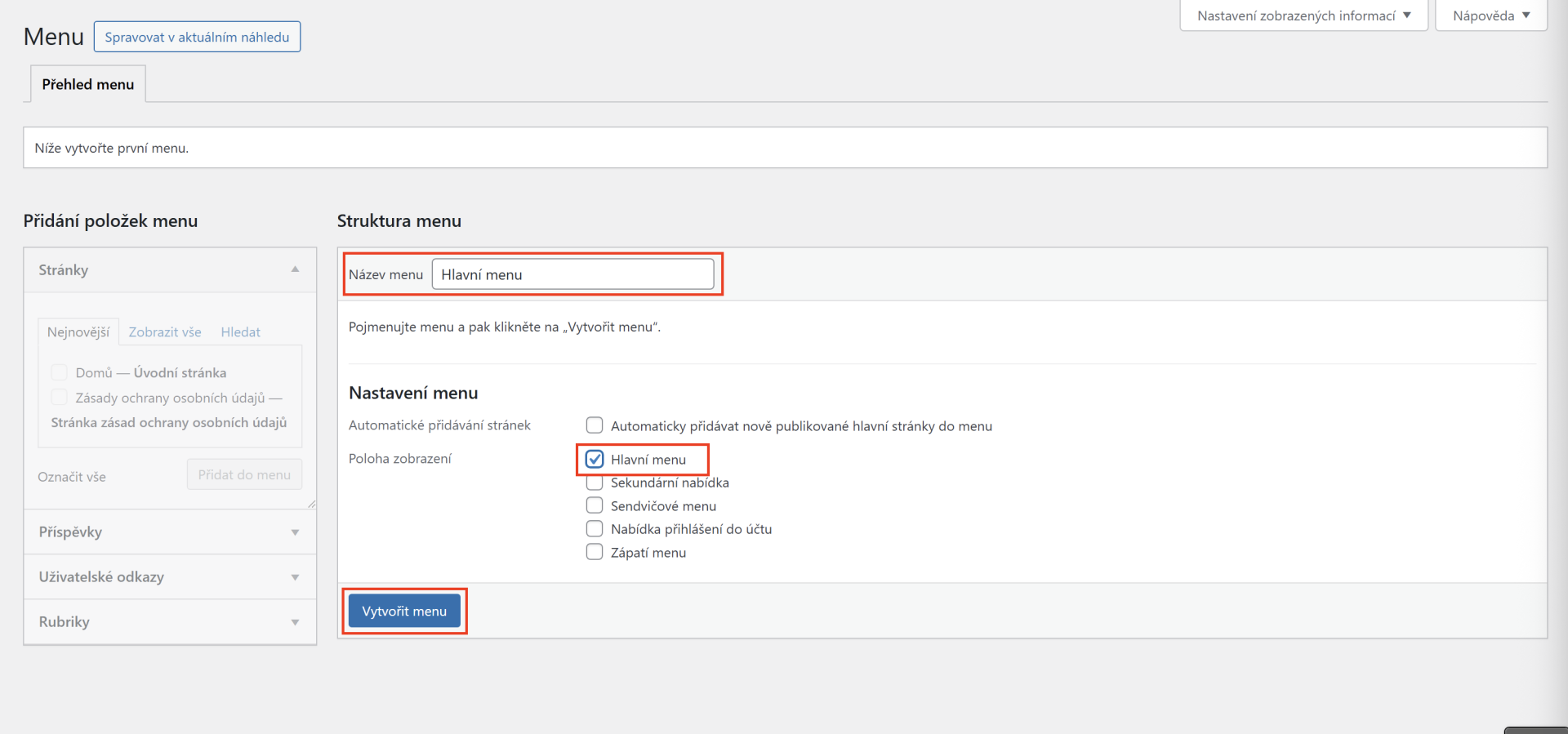Open the Nápověda help dropdown
Image resolution: width=1568 pixels, height=734 pixels.
pyautogui.click(x=1490, y=16)
